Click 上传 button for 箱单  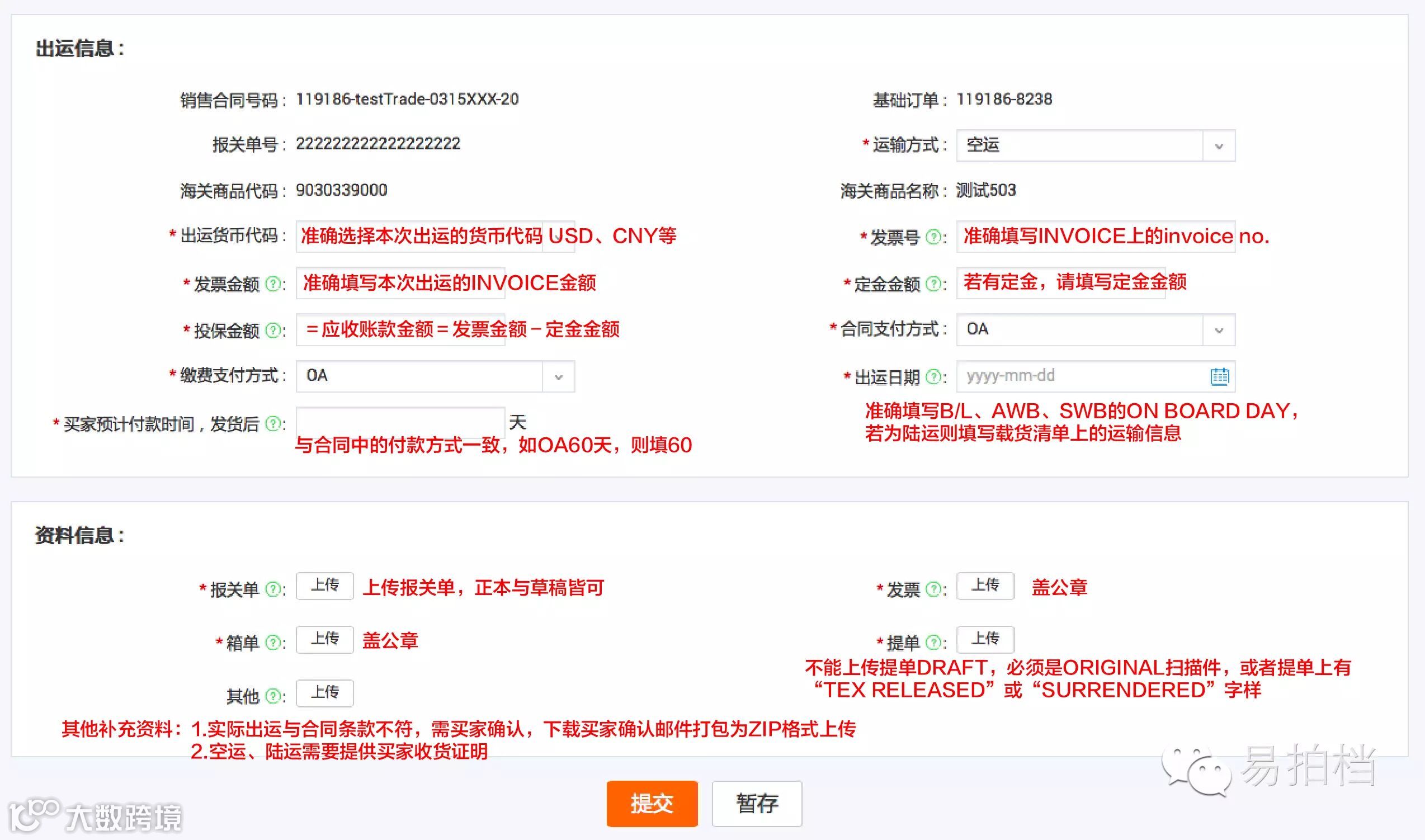(x=324, y=639)
